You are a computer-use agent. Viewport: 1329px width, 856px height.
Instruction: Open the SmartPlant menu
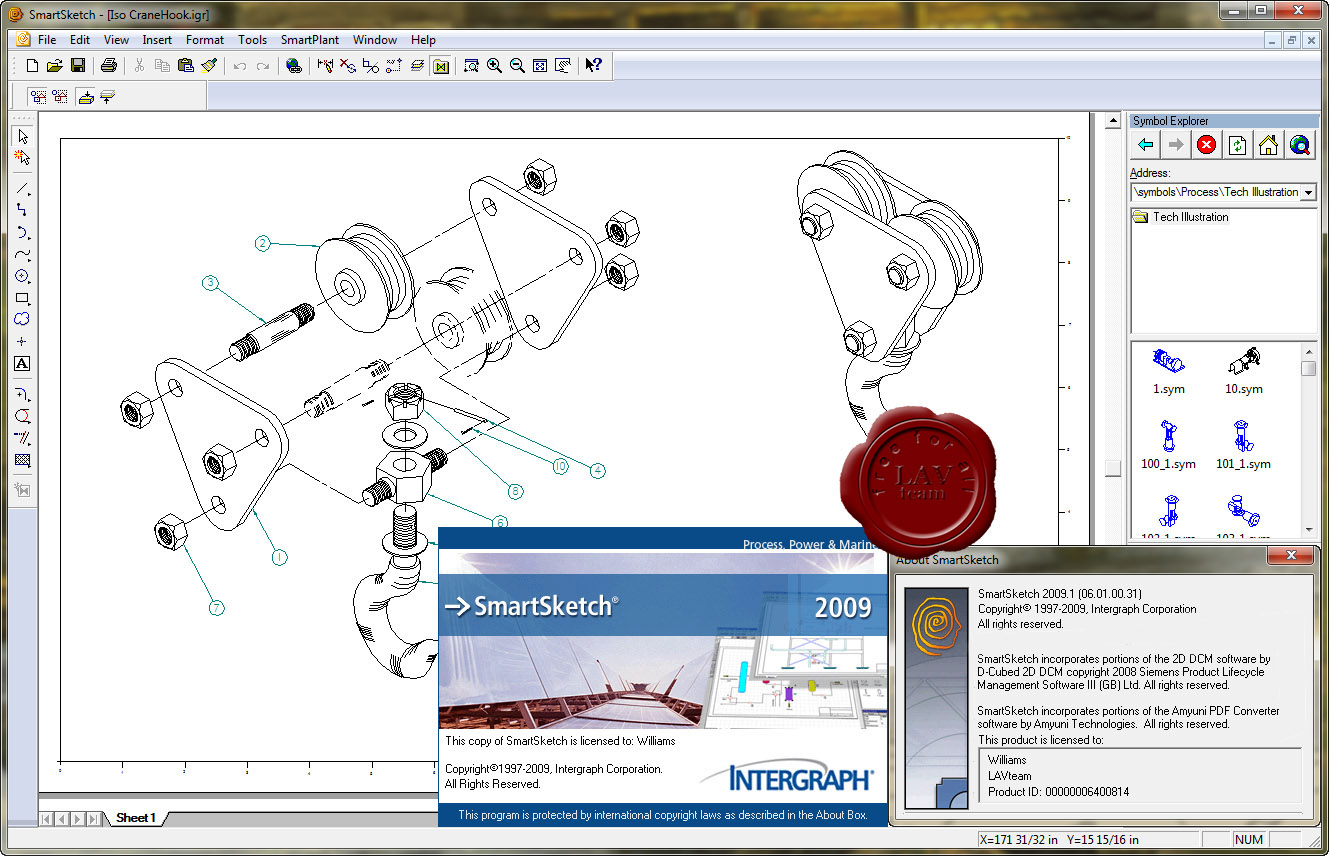310,40
